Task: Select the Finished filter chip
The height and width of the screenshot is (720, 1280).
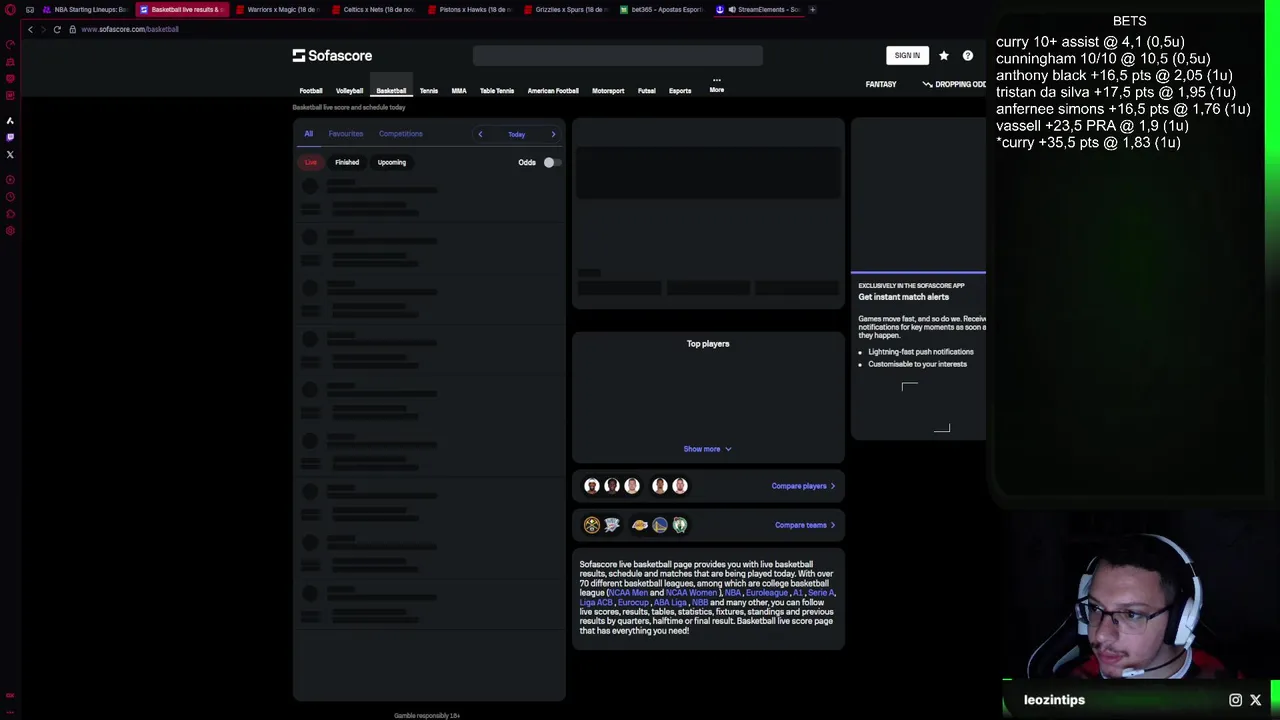Action: (x=347, y=162)
